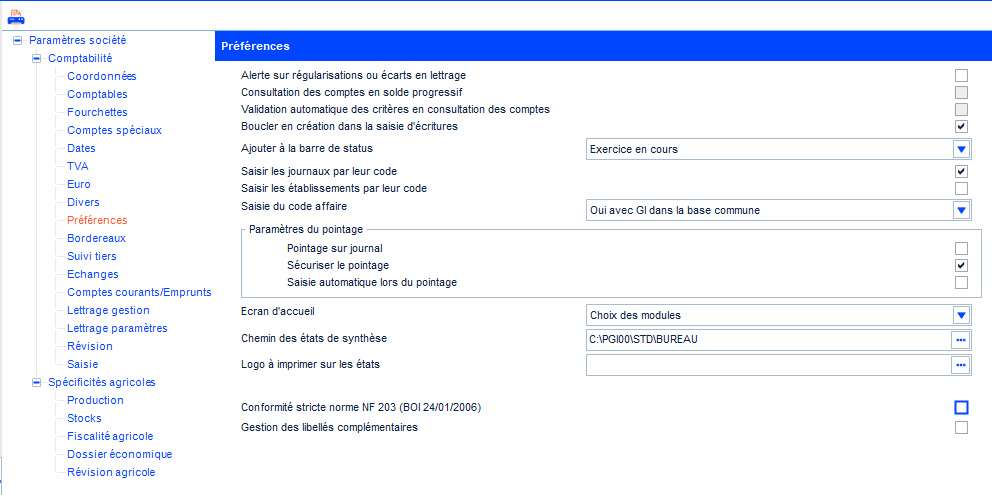Select Comptes courants/Emprunts in the tree
This screenshot has width=992, height=495.
(x=139, y=292)
